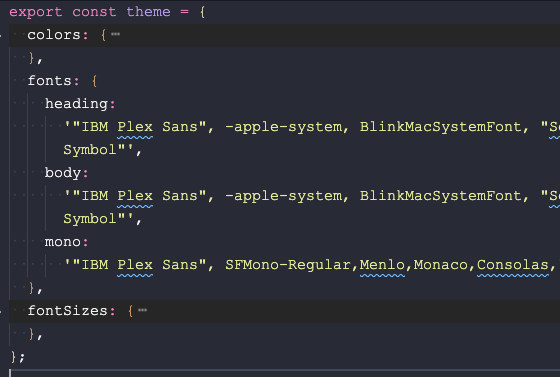Click the final closing '};' line
This screenshot has width=560, height=377.
click(18, 357)
